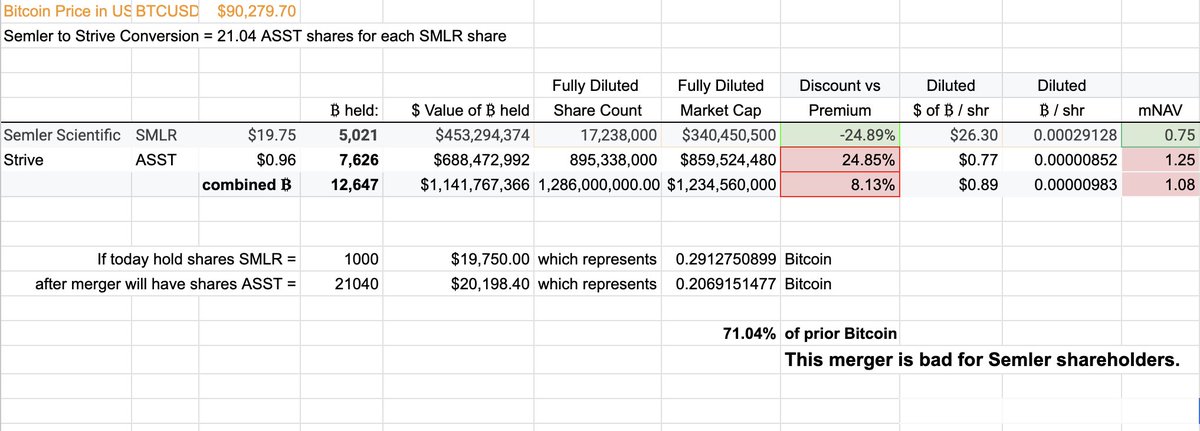The width and height of the screenshot is (1200, 431).
Task: Select the $19,750.00 holdings value cell
Action: 459,259
